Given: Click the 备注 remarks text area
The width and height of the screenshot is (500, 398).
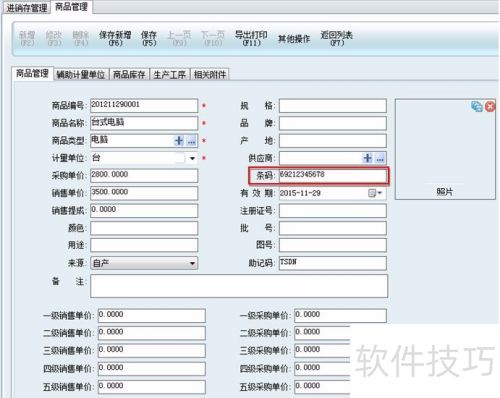Looking at the screenshot, I should pos(239,286).
